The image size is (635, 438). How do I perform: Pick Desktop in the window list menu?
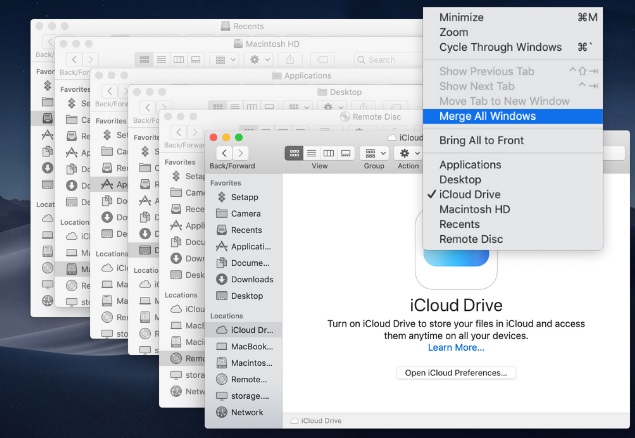(x=512, y=180)
